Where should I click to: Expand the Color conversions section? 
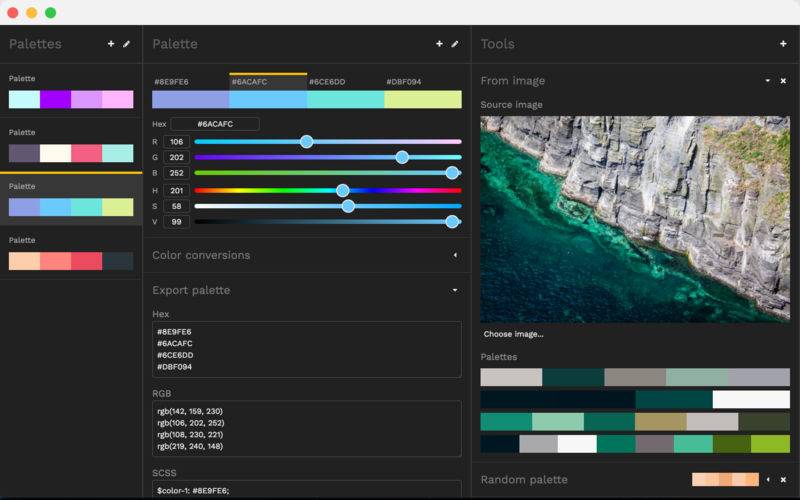tap(455, 255)
